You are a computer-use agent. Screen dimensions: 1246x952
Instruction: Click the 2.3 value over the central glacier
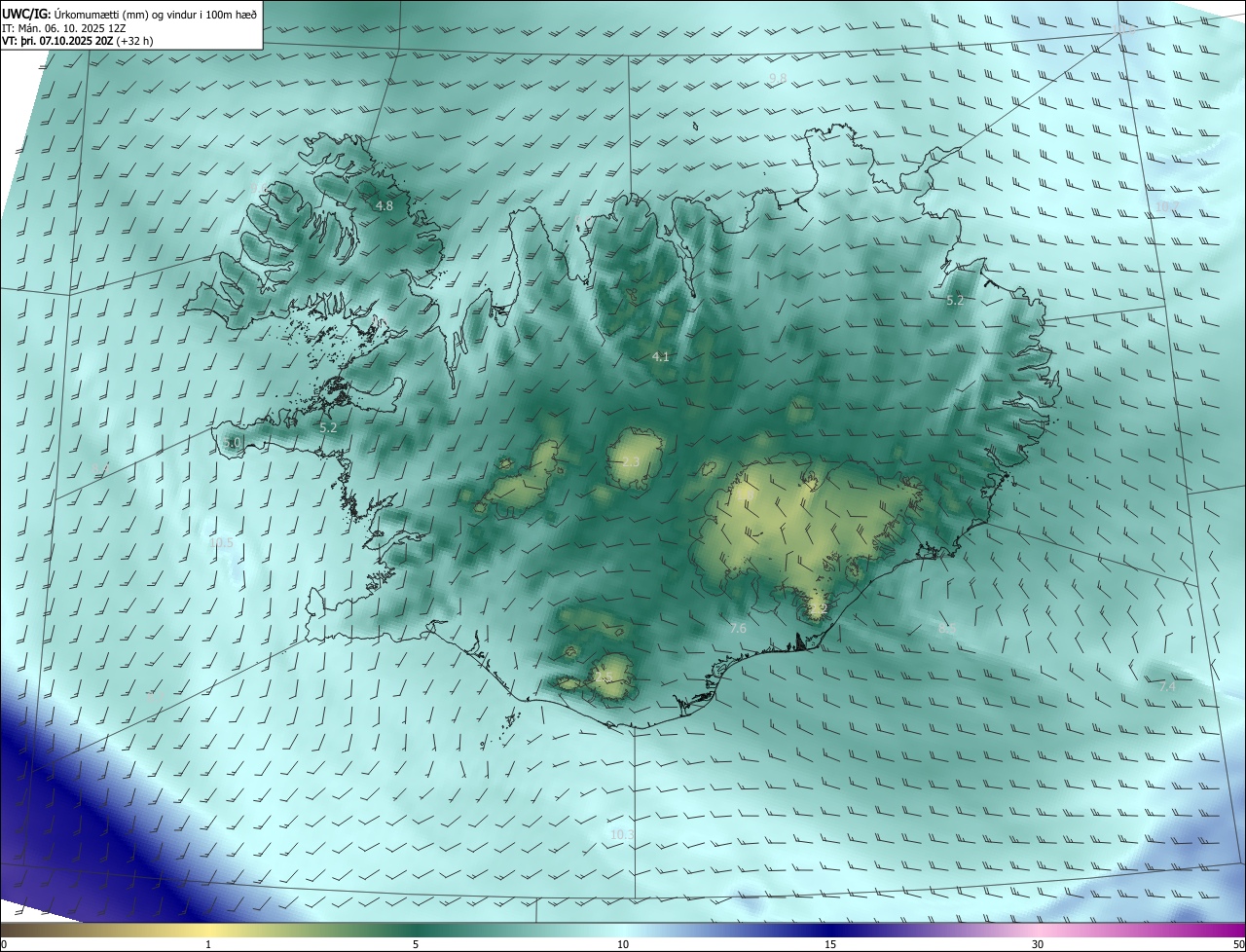click(x=631, y=461)
